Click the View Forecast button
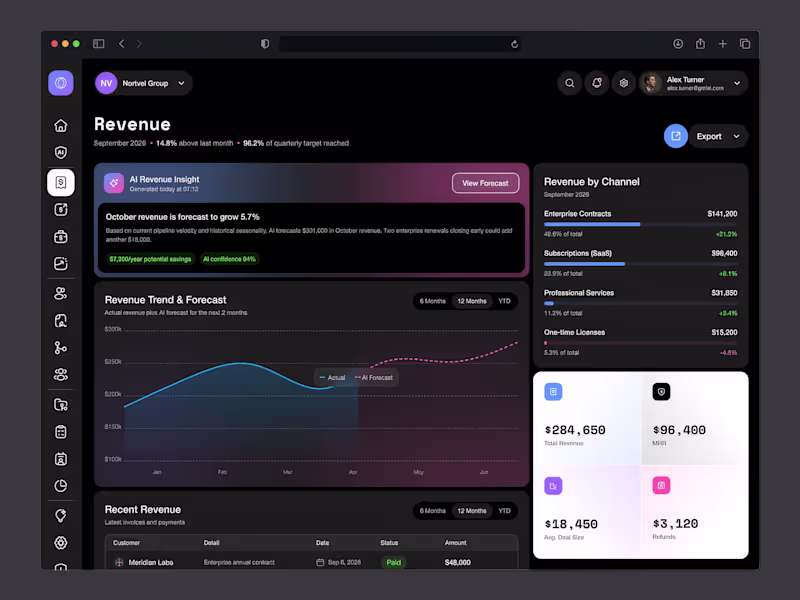Viewport: 800px width, 600px height. tap(485, 183)
